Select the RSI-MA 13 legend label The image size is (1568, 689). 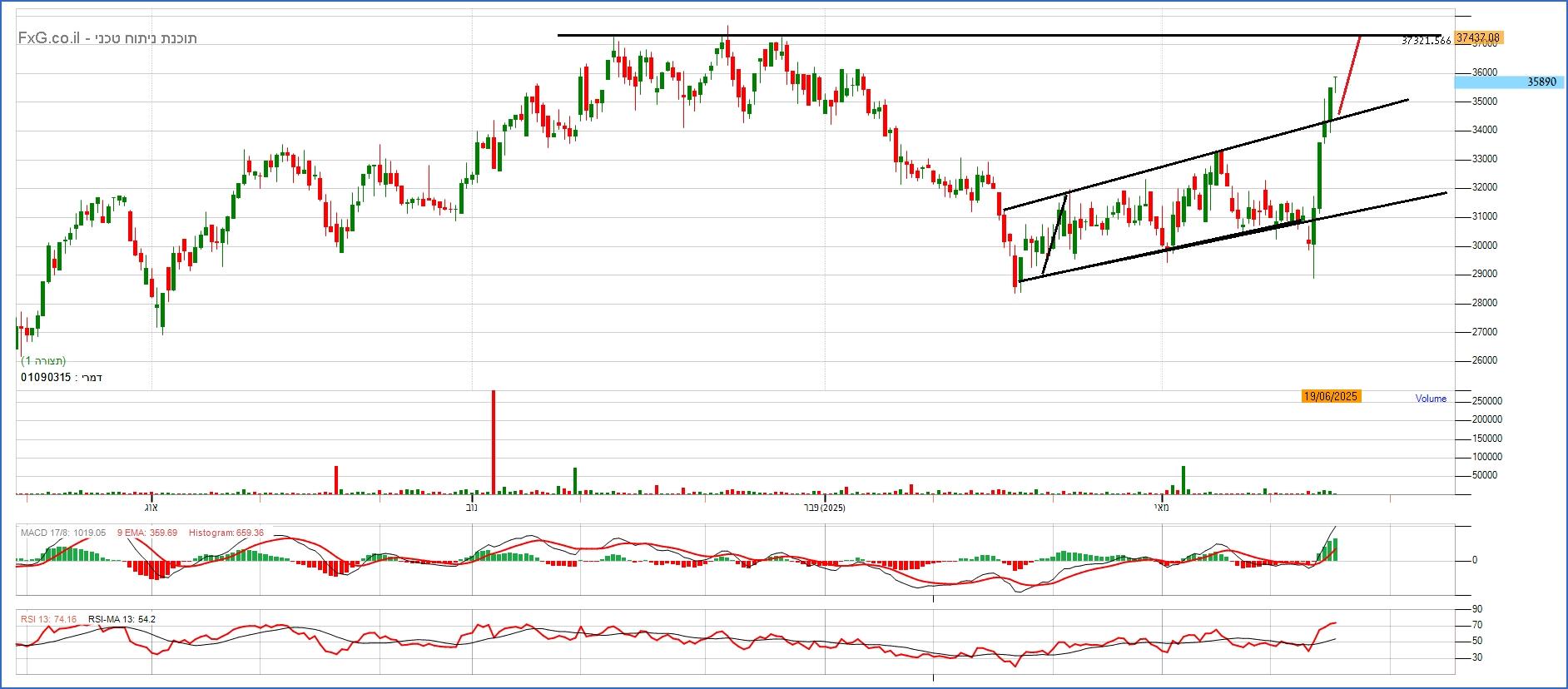pyautogui.click(x=122, y=619)
